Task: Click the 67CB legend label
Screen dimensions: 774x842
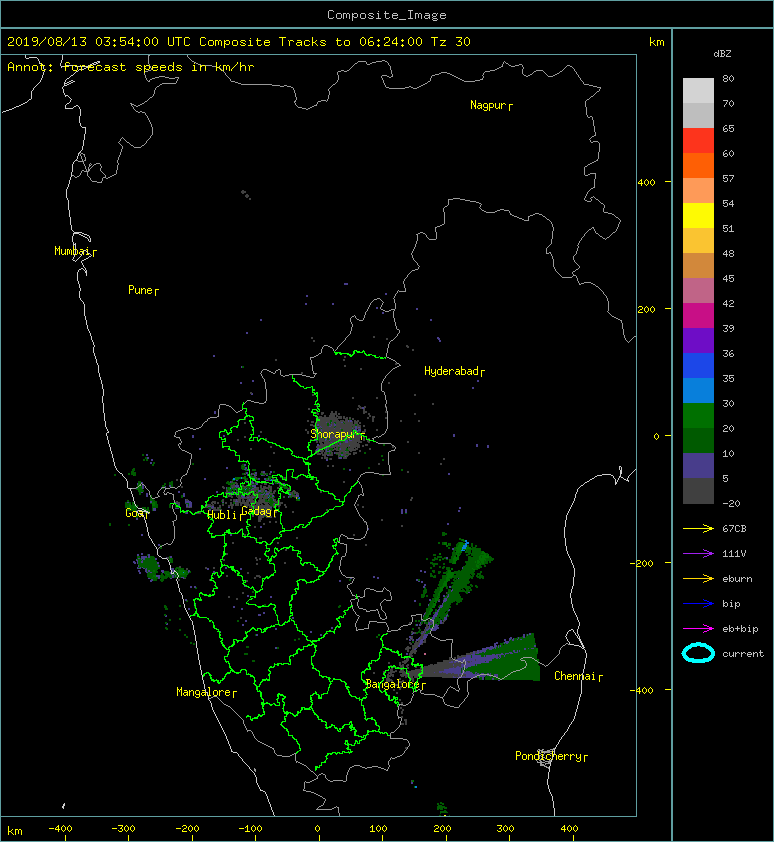Action: pos(734,528)
